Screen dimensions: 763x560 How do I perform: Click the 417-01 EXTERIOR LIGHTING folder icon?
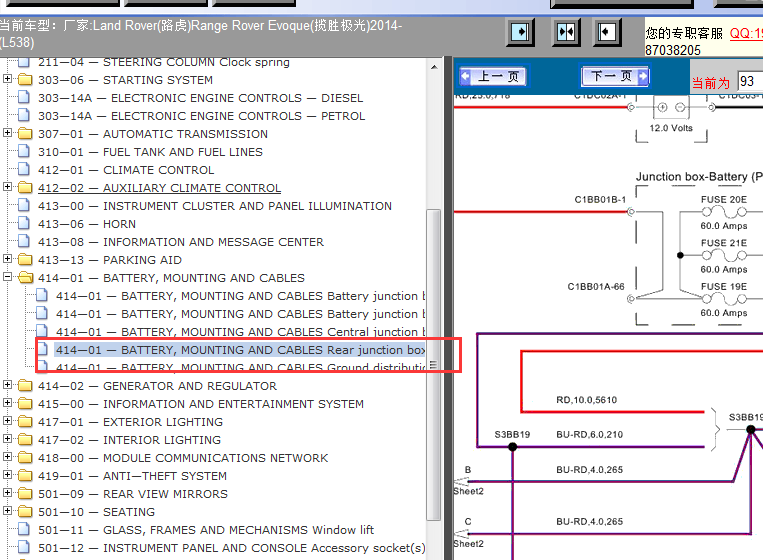(25, 422)
